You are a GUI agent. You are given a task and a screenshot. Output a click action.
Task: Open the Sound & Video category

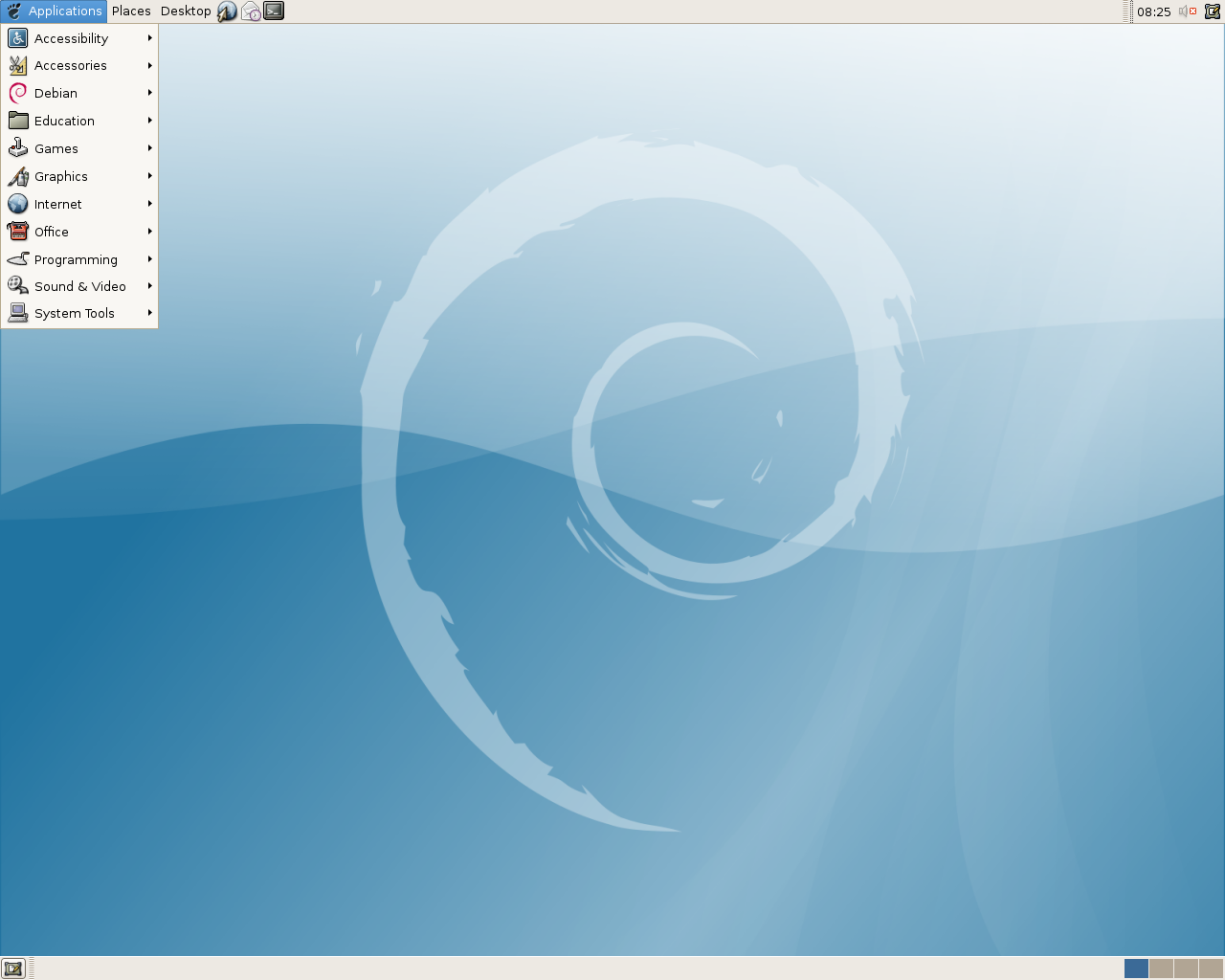(79, 286)
